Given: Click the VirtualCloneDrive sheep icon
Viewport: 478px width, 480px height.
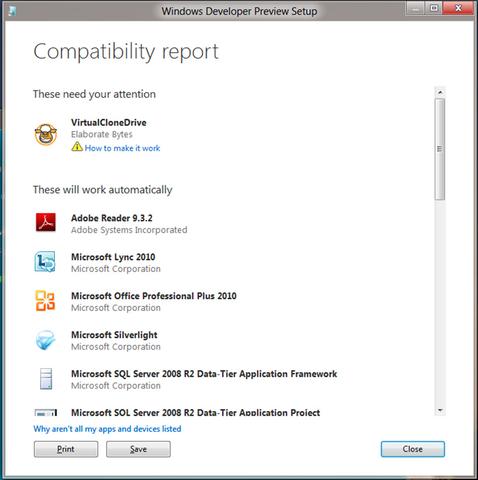Looking at the screenshot, I should 46,134.
